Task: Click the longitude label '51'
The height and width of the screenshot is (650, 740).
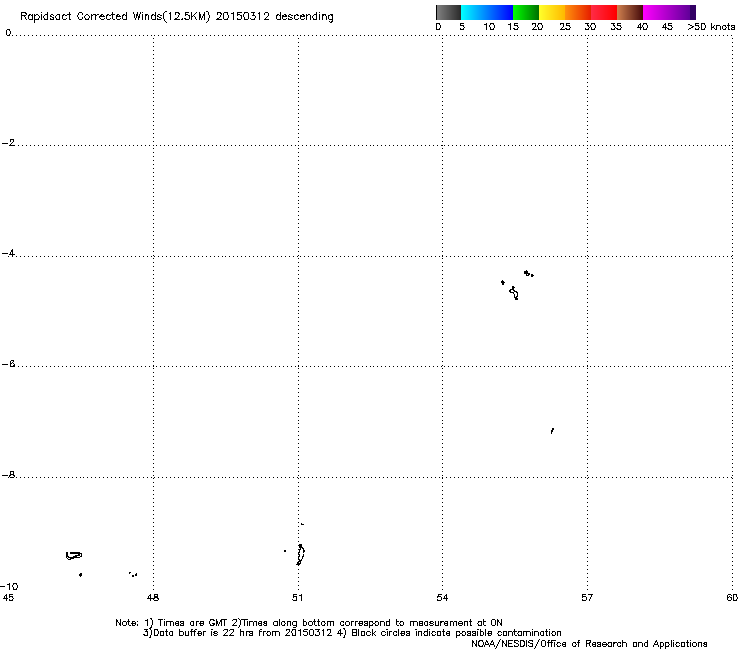Action: (x=297, y=598)
